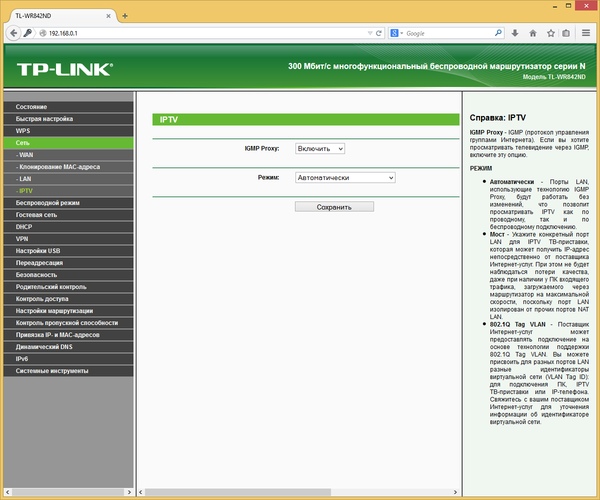
Task: Open Контроль пропускной способности menu item
Action: (x=69, y=323)
